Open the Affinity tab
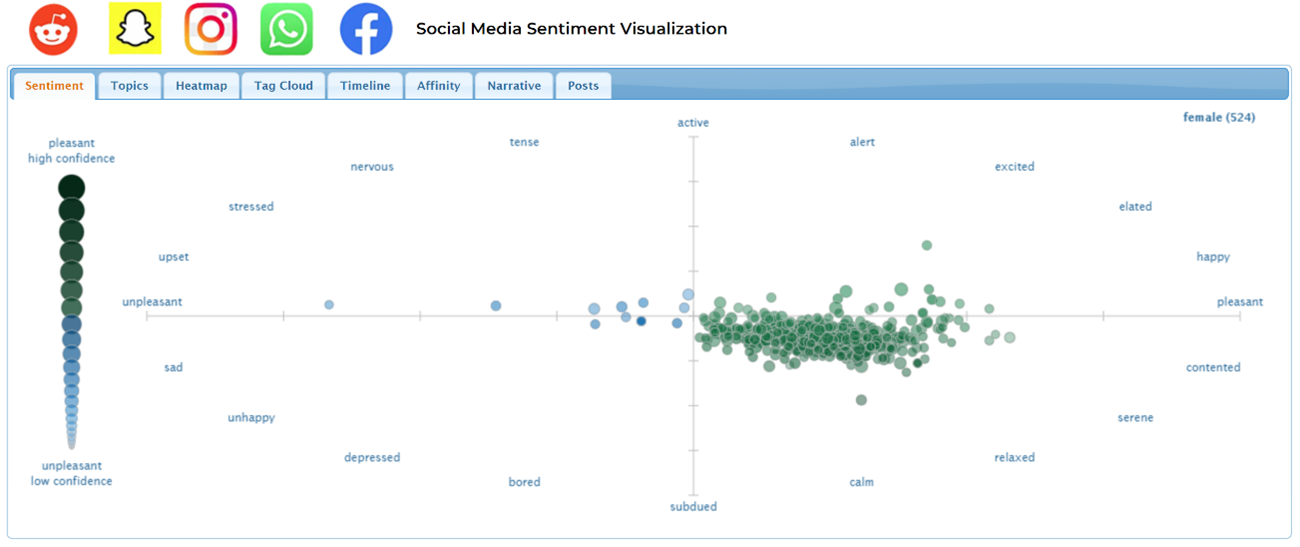Screen dimensions: 1300x547 (439, 86)
